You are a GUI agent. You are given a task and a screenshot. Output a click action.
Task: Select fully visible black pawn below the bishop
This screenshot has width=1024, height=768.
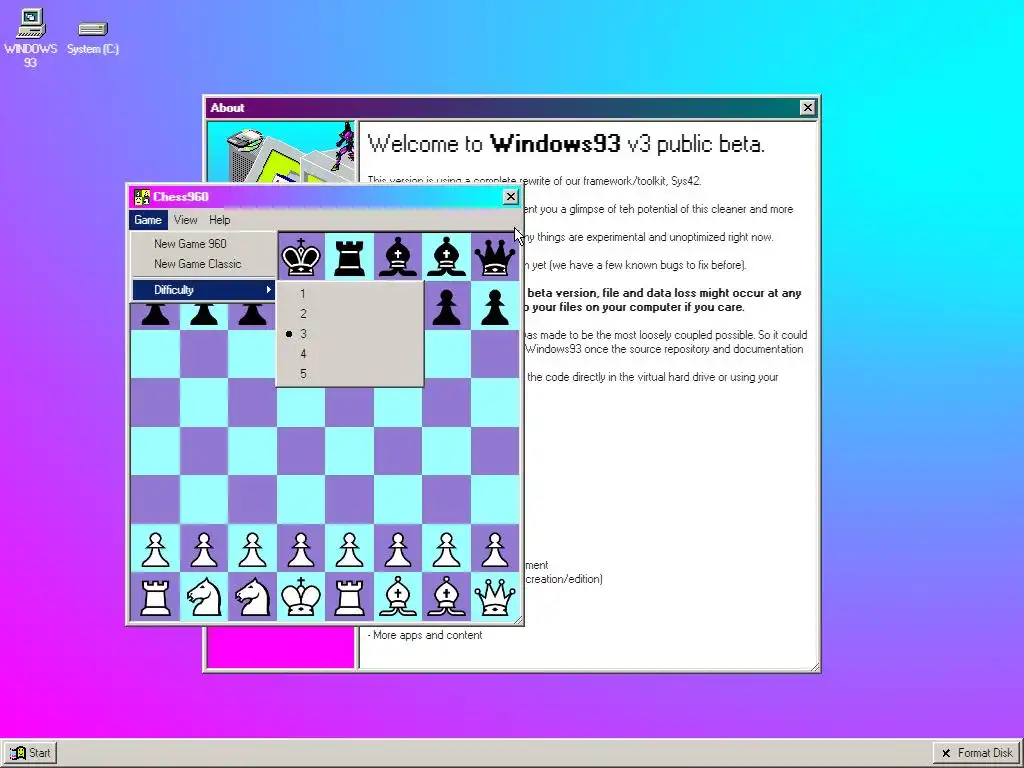point(446,307)
